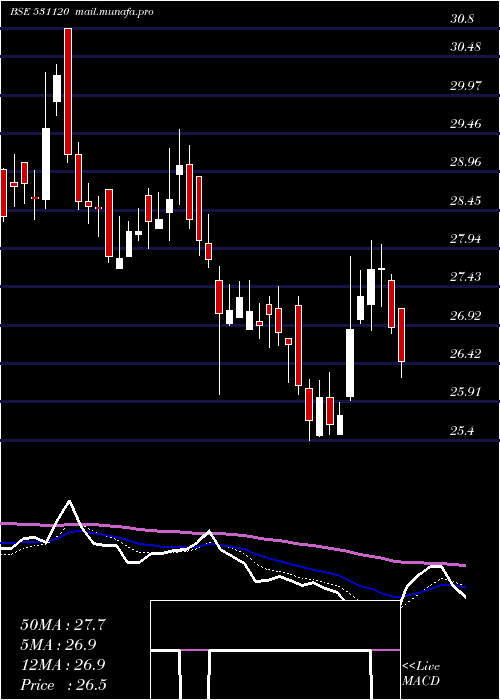500x700 pixels.
Task: Select the 25.91 price axis label
Action: [x=466, y=392]
